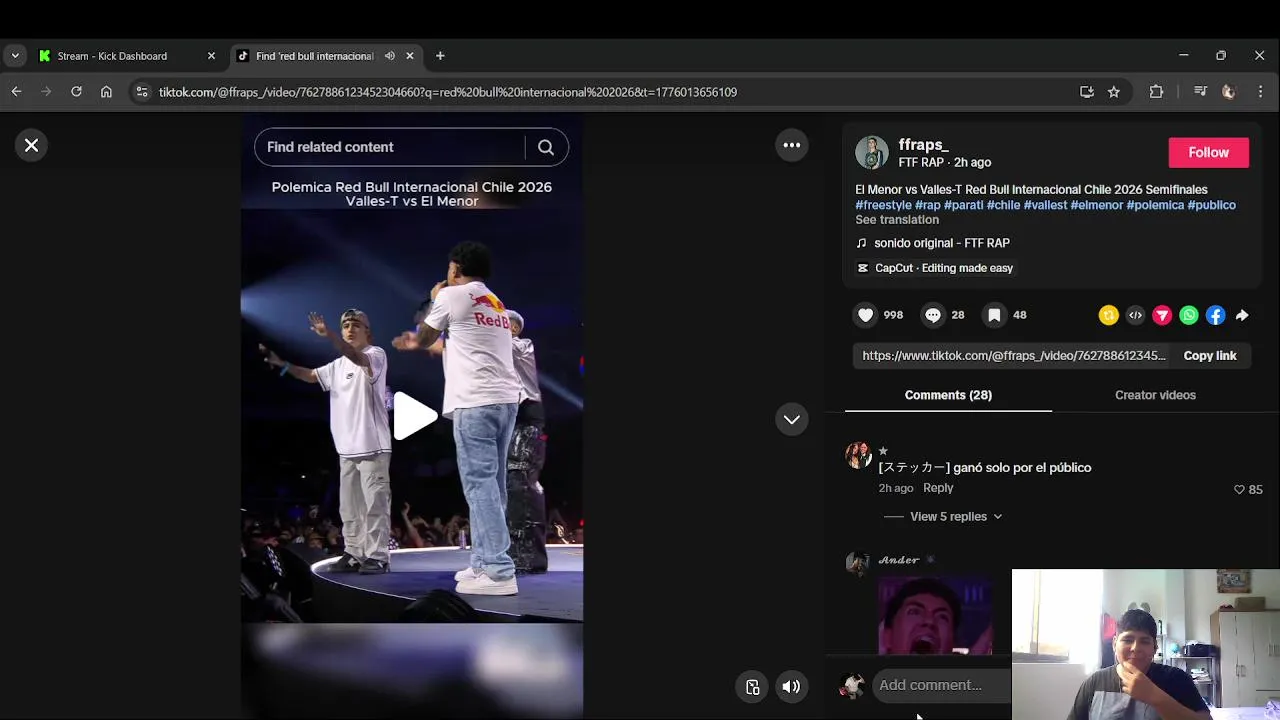The height and width of the screenshot is (720, 1280).
Task: Open the three-dot more options menu
Action: coord(791,145)
